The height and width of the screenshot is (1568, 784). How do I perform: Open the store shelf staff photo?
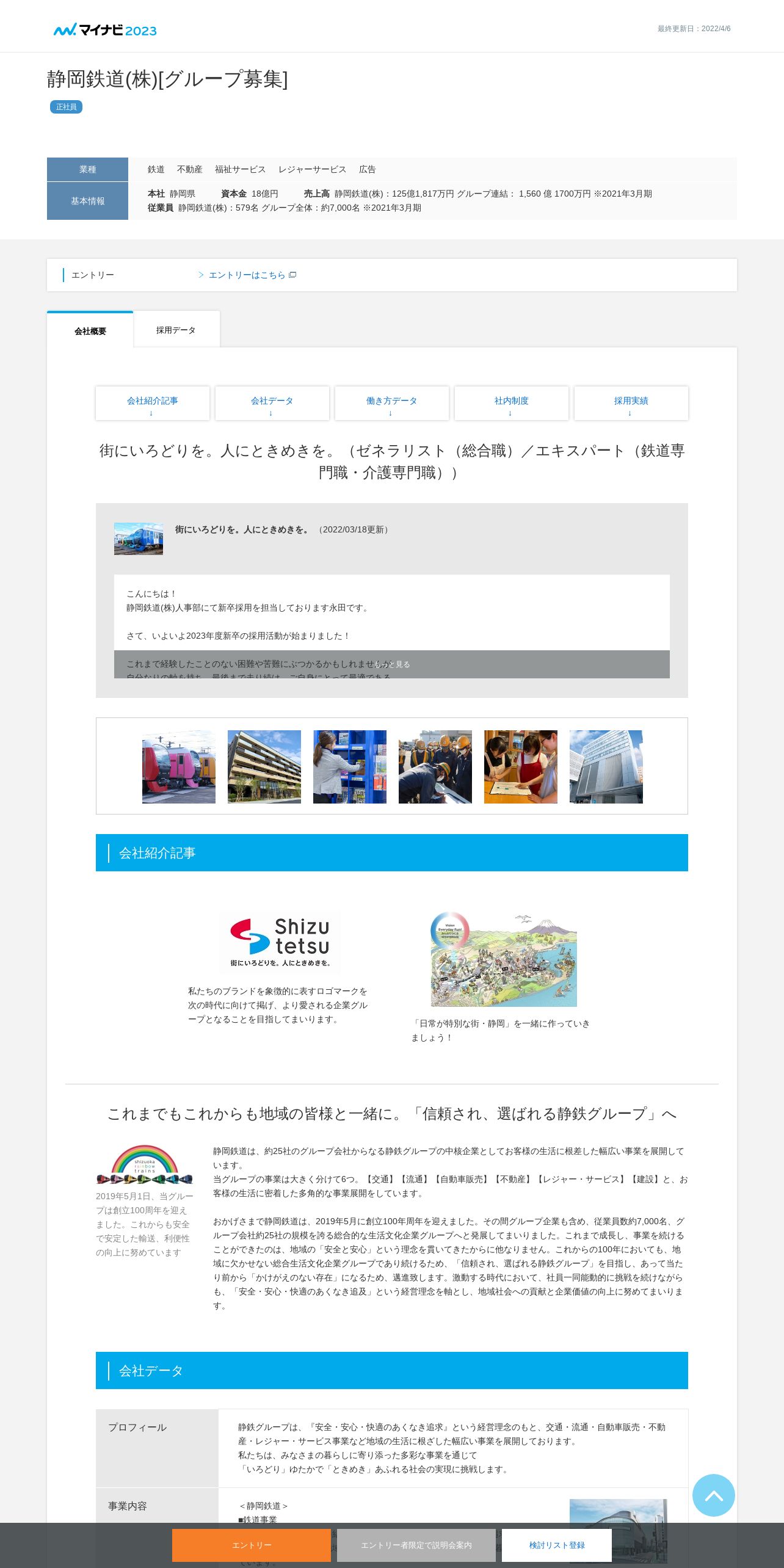point(350,766)
